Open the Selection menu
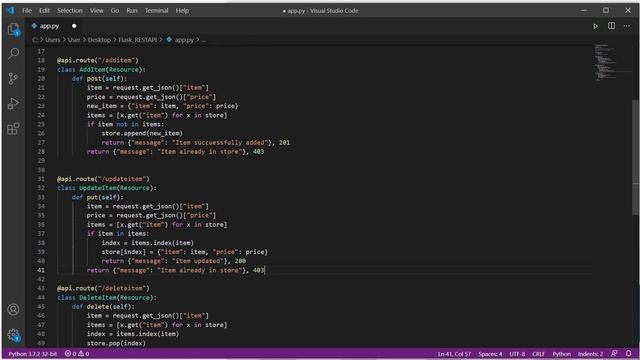The width and height of the screenshot is (640, 360). coord(70,11)
